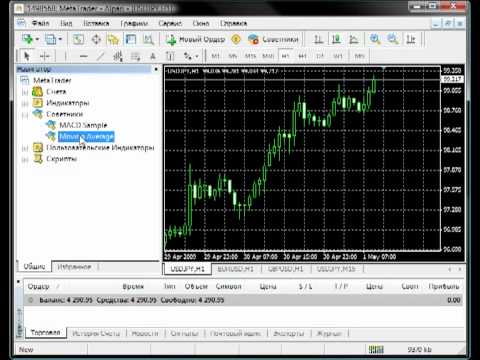The height and width of the screenshot is (360, 480).
Task: Set timeframe to M1
Action: (x=216, y=56)
